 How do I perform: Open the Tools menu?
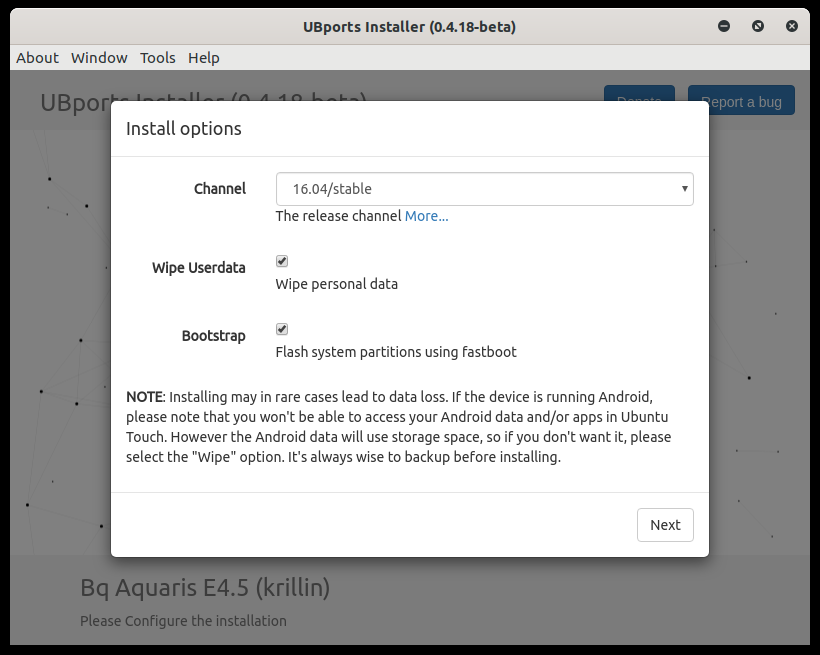click(x=157, y=58)
